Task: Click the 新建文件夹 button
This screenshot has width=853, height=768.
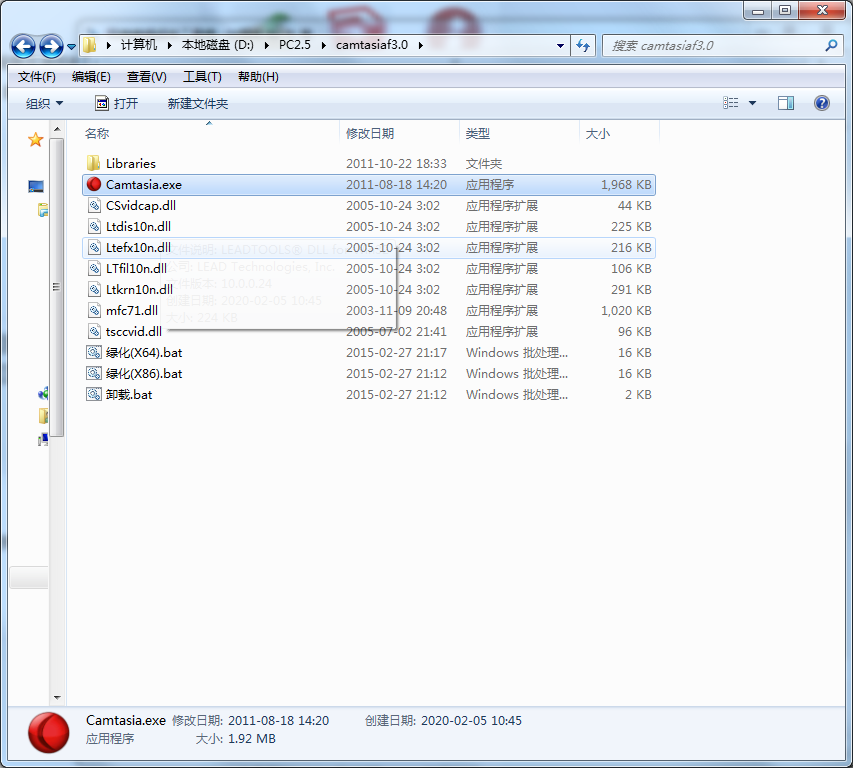Action: coord(197,103)
